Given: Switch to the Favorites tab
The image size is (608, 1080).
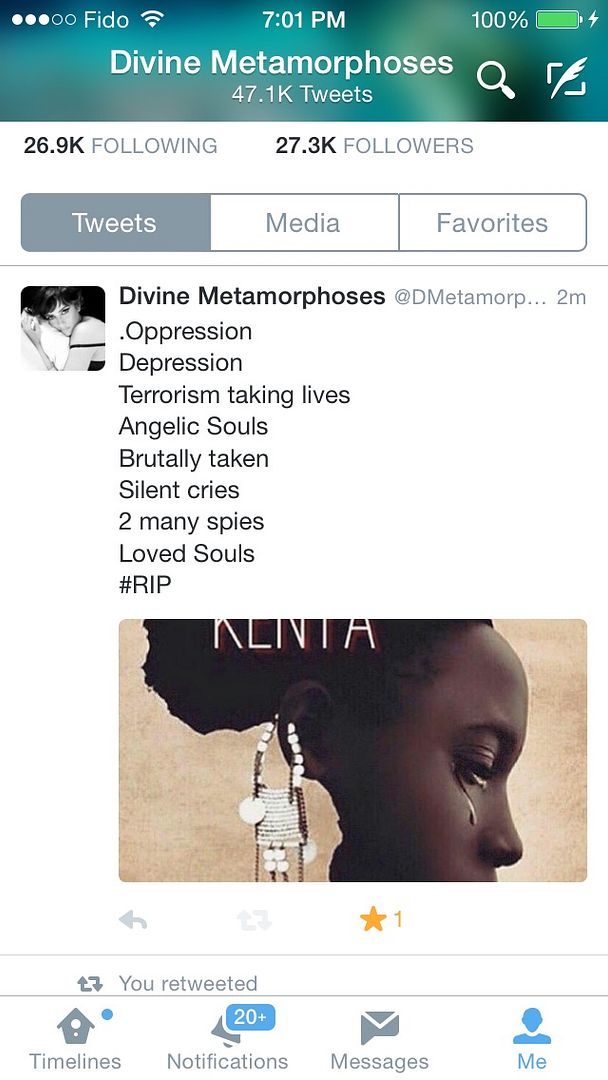Looking at the screenshot, I should [x=492, y=222].
